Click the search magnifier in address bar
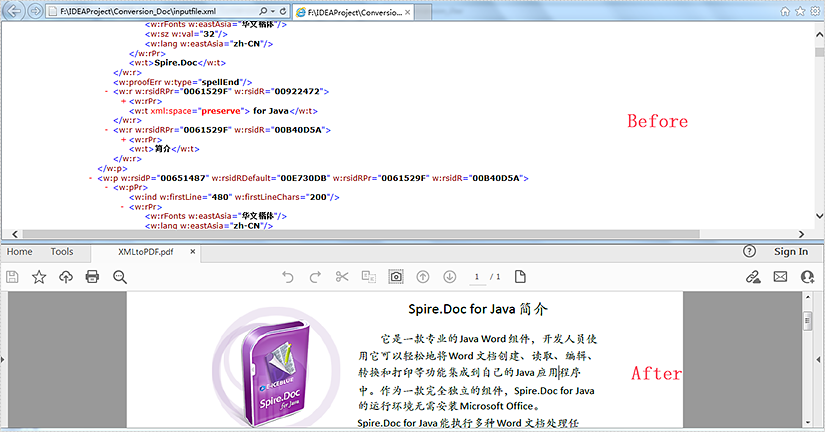Image resolution: width=825 pixels, height=432 pixels. pyautogui.click(x=263, y=11)
